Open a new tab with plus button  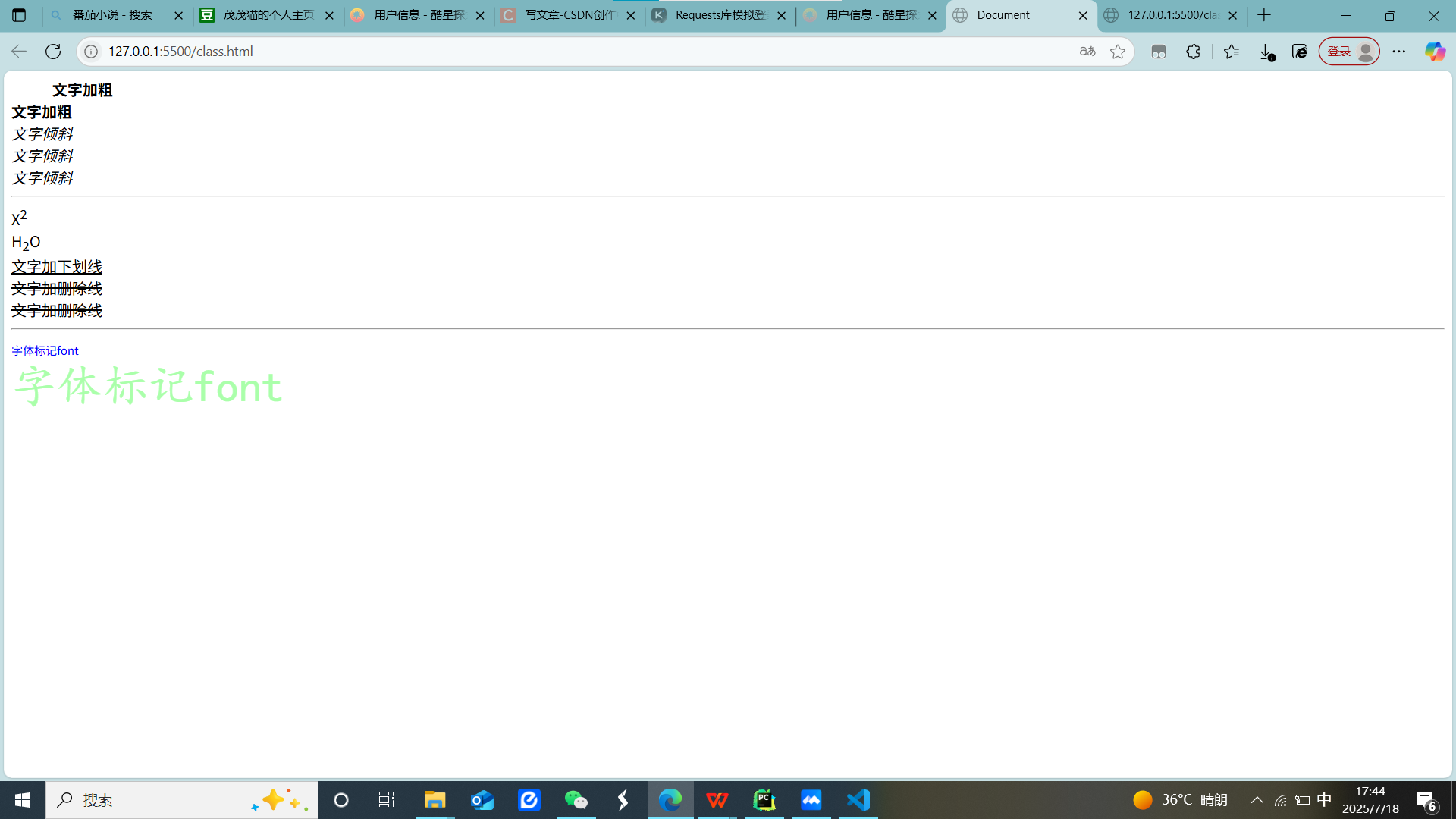pyautogui.click(x=1264, y=15)
